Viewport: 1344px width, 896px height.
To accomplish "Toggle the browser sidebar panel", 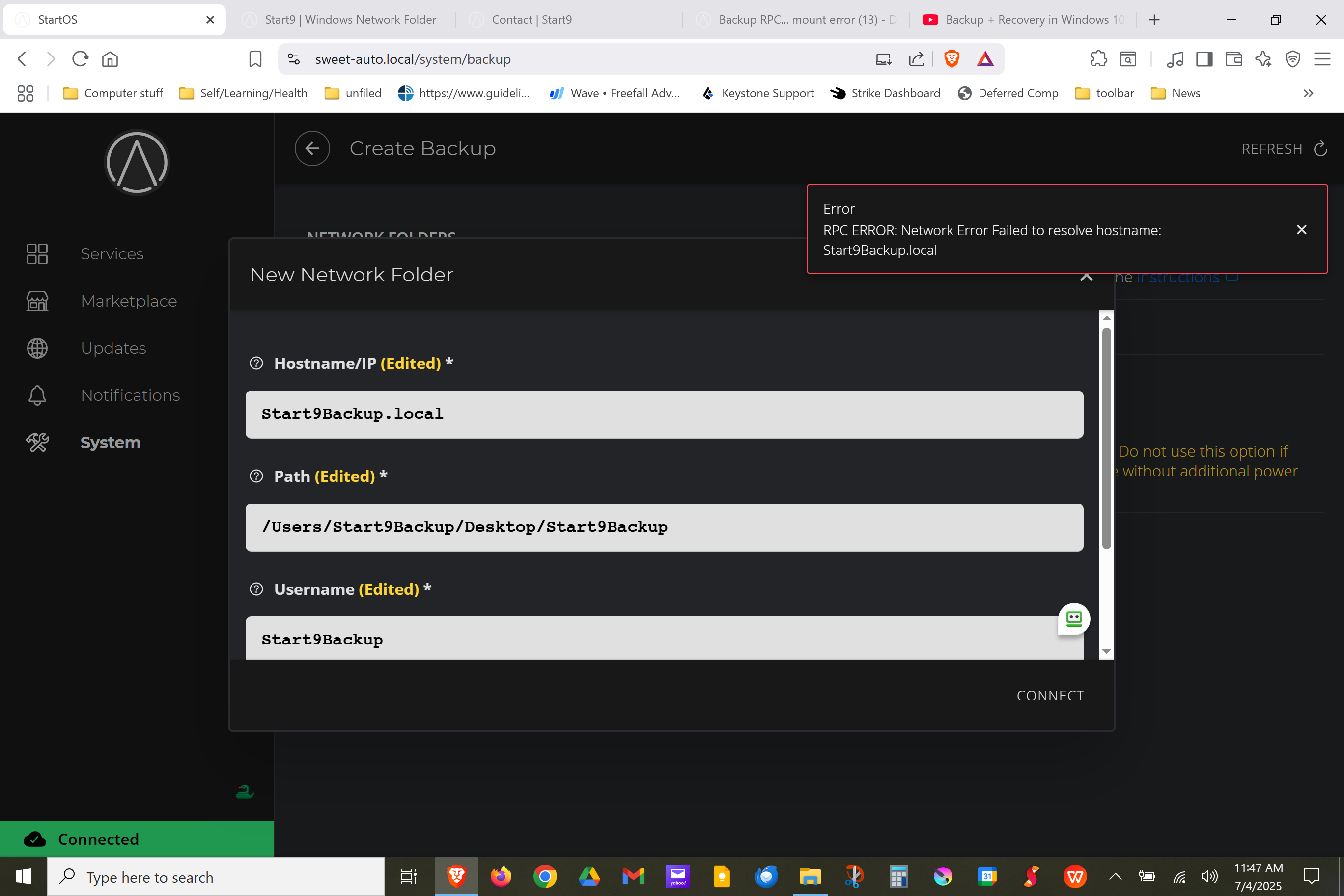I will [x=1204, y=59].
